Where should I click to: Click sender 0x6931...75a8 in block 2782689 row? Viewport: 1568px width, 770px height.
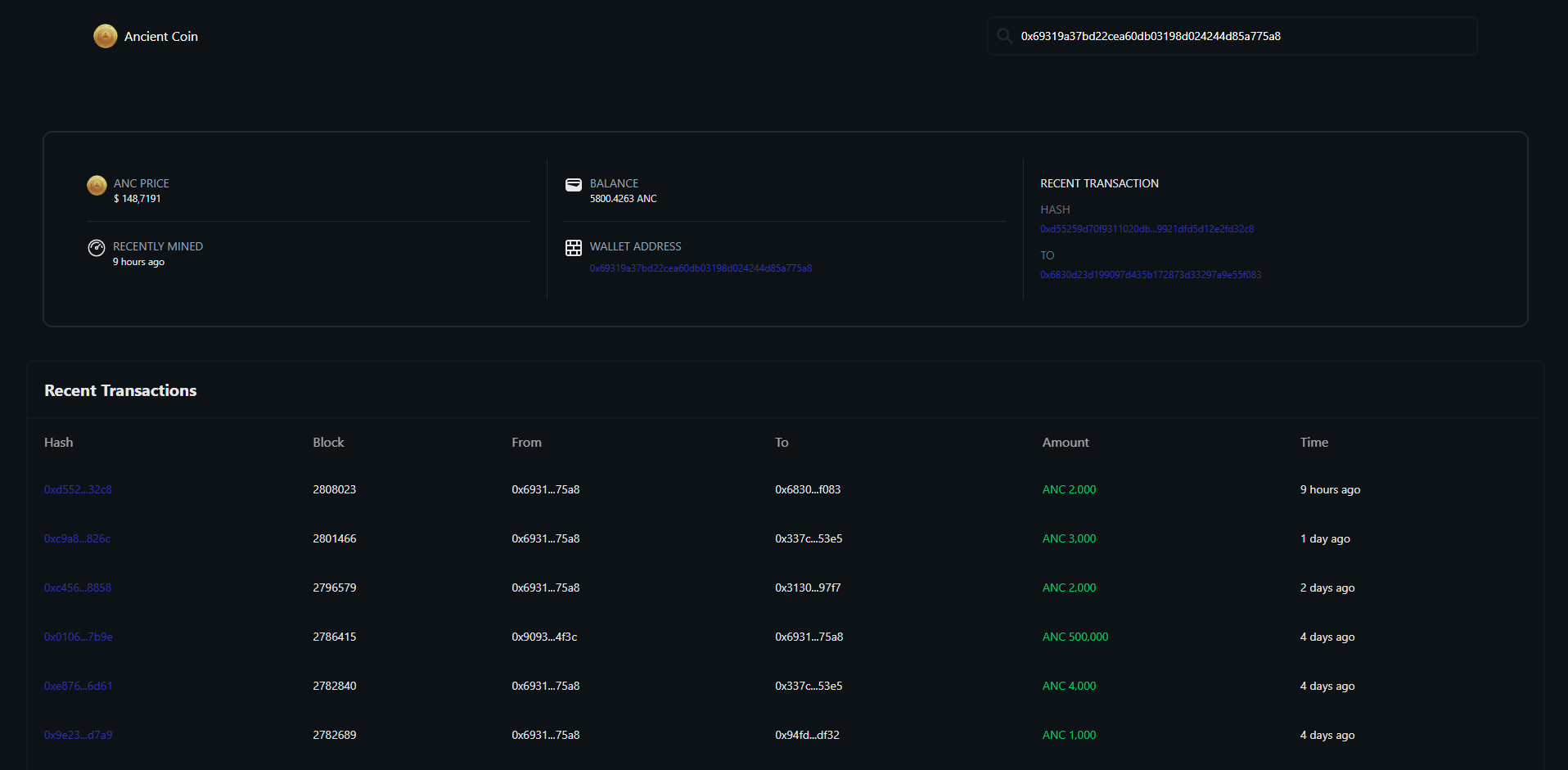click(x=546, y=735)
